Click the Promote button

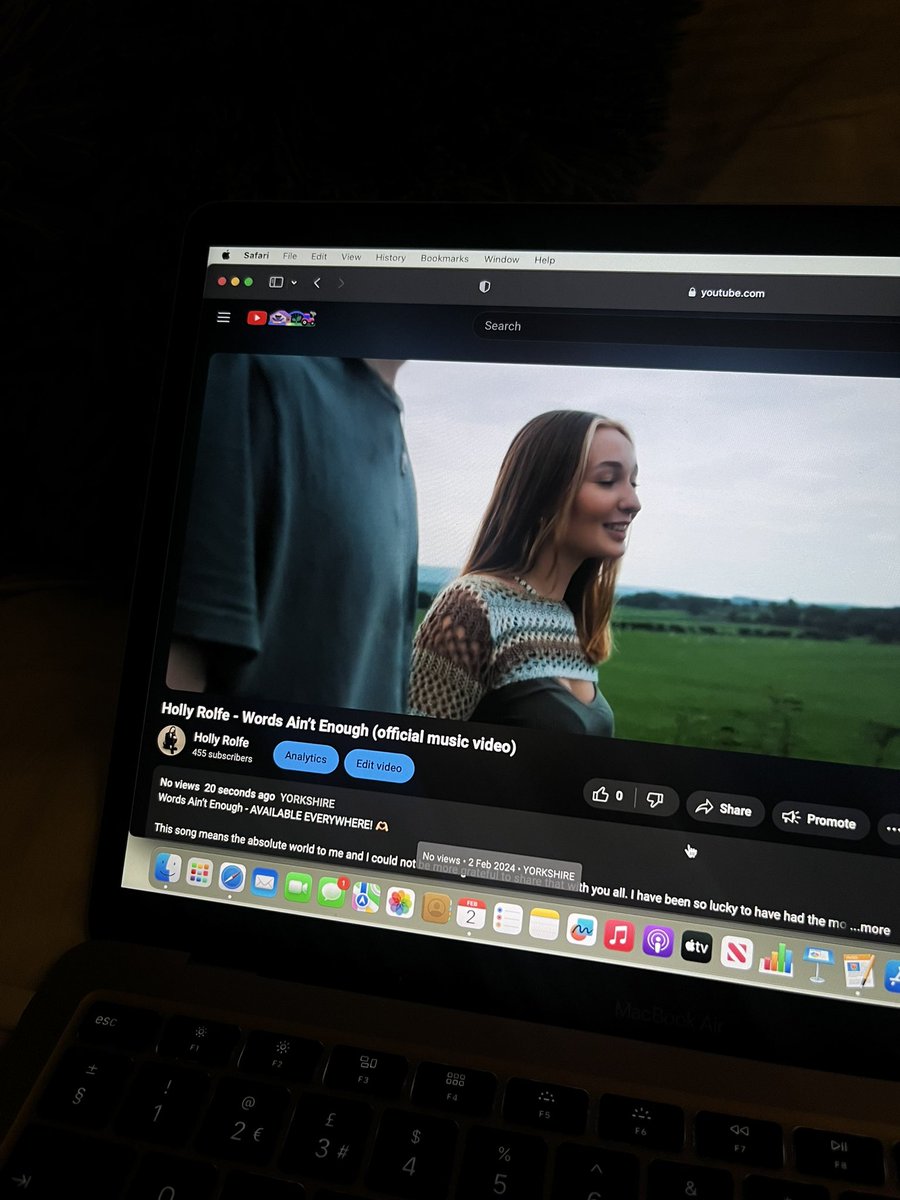coord(819,820)
